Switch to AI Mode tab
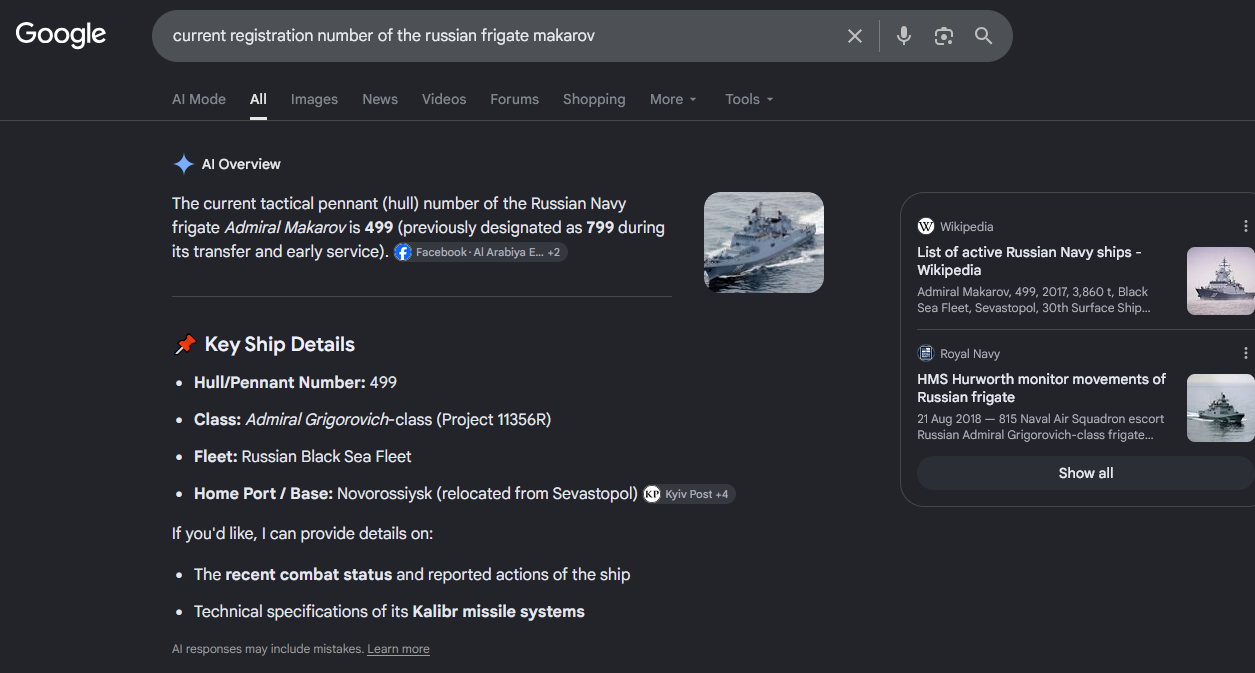1255x673 pixels. click(x=199, y=99)
